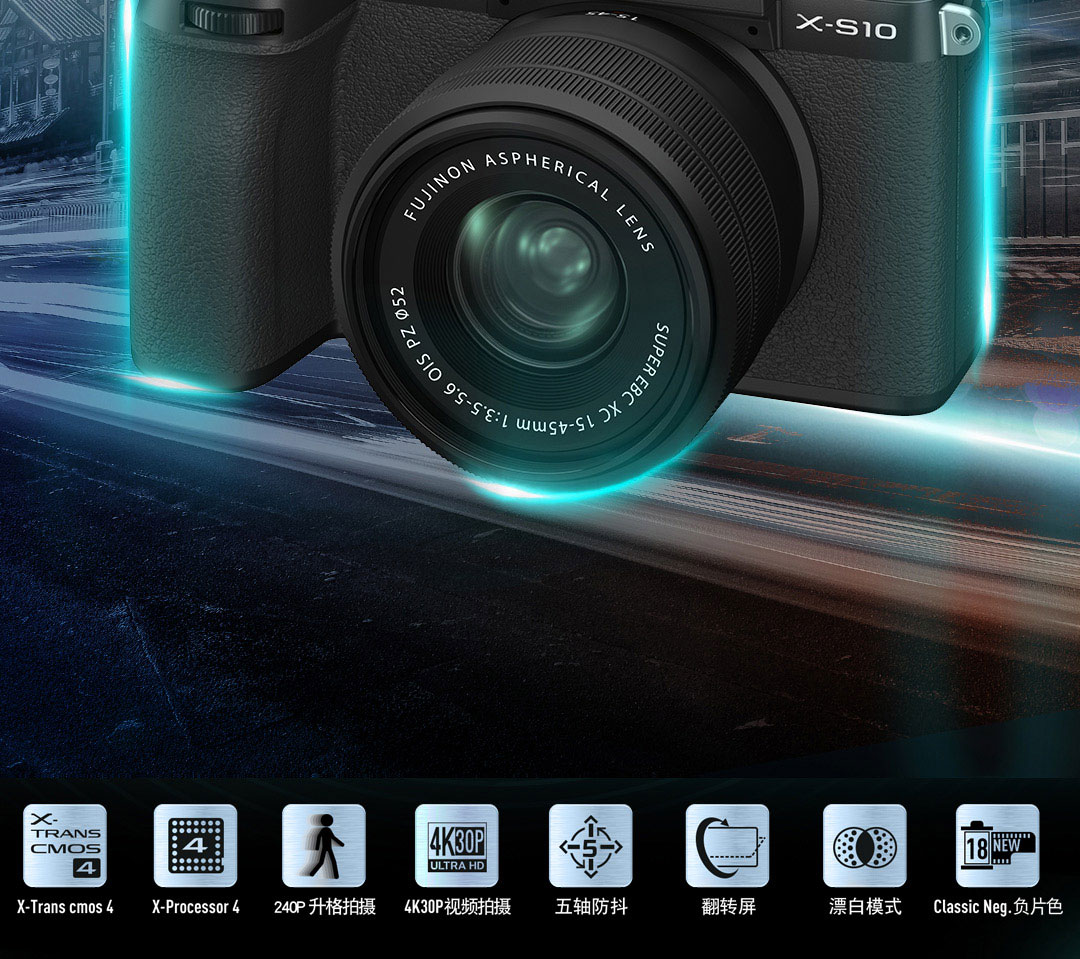Click the camera top dial

tap(234, 17)
